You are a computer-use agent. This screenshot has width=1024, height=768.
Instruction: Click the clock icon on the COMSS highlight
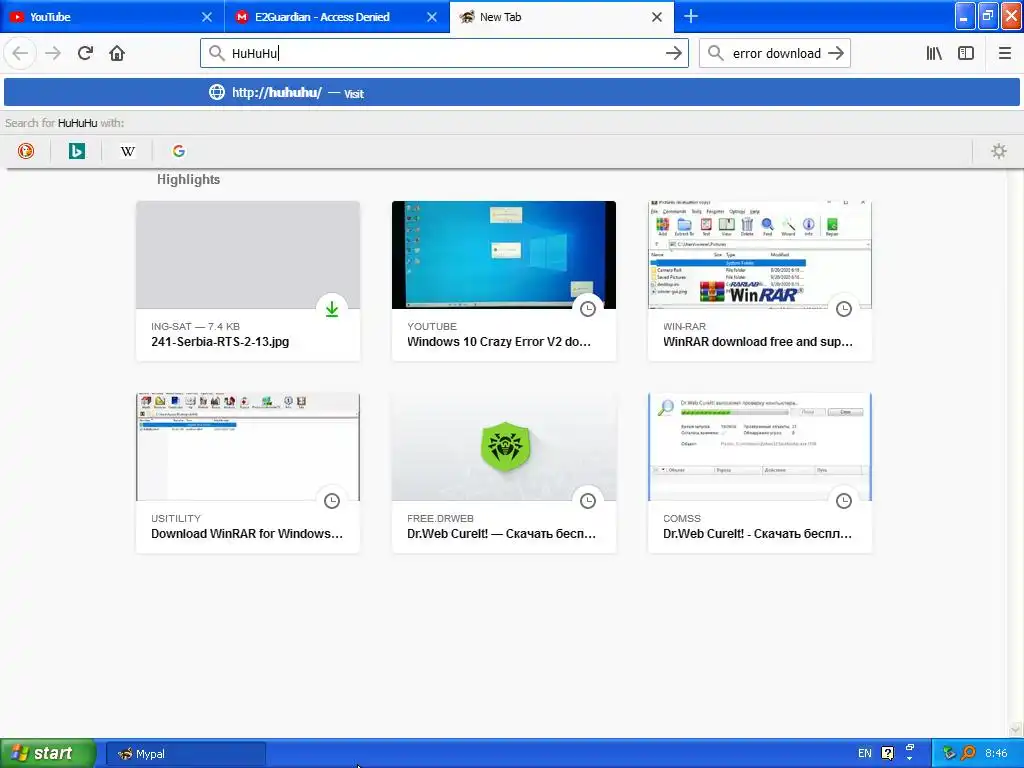pyautogui.click(x=844, y=501)
